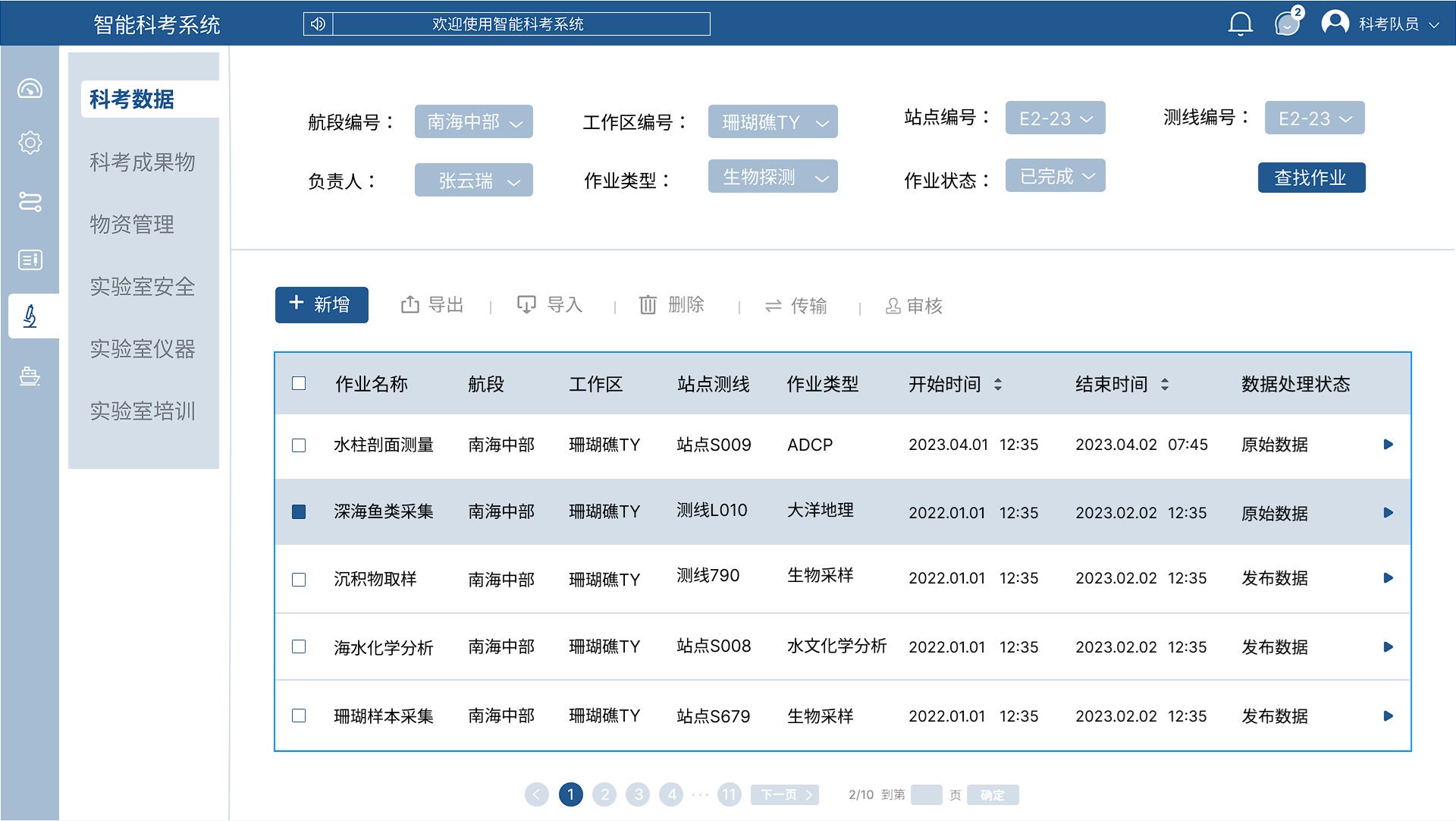Click the 新增 add button
Viewport: 1456px width, 821px height.
point(322,305)
